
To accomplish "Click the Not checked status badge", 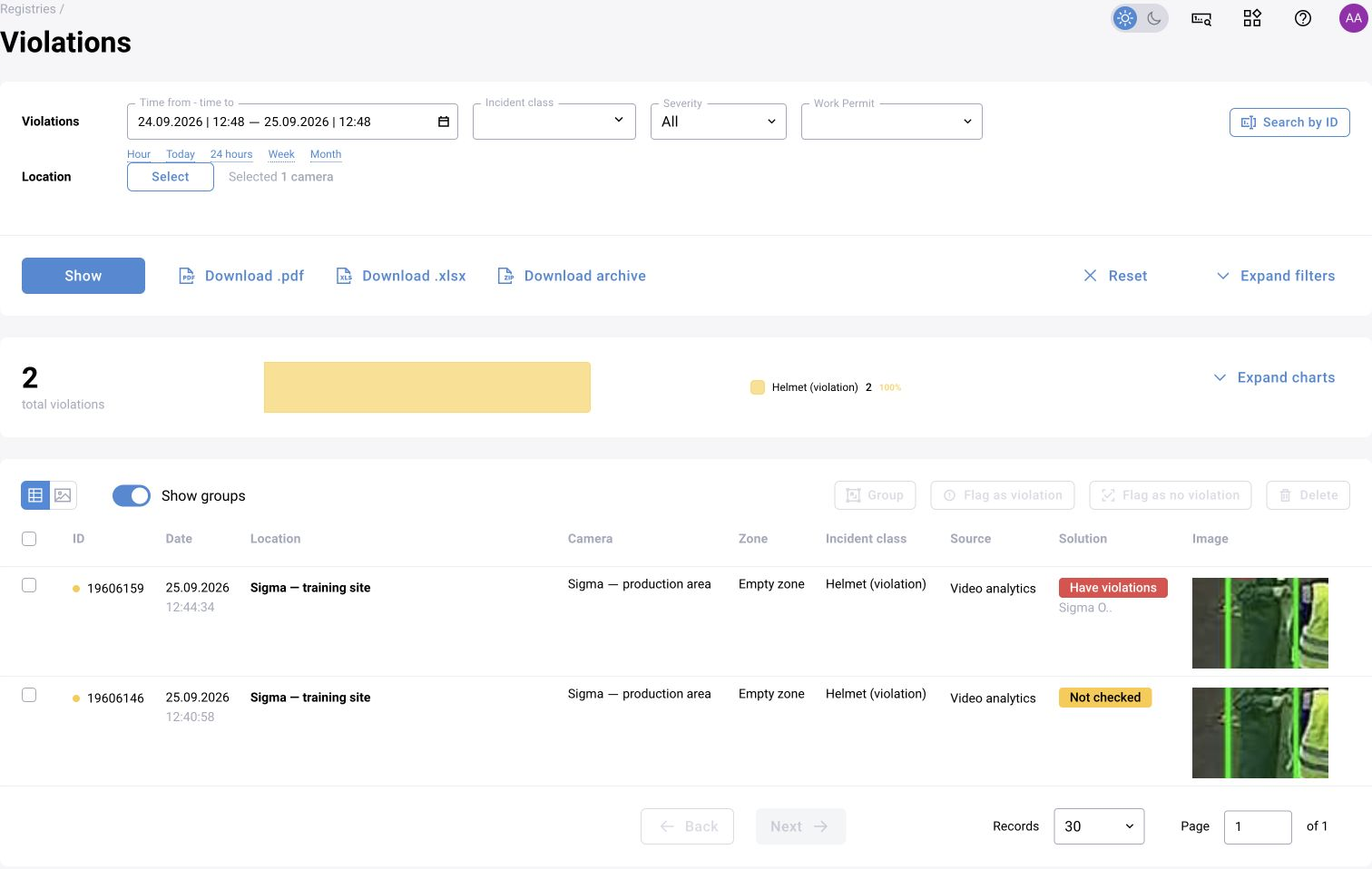I will coord(1105,698).
